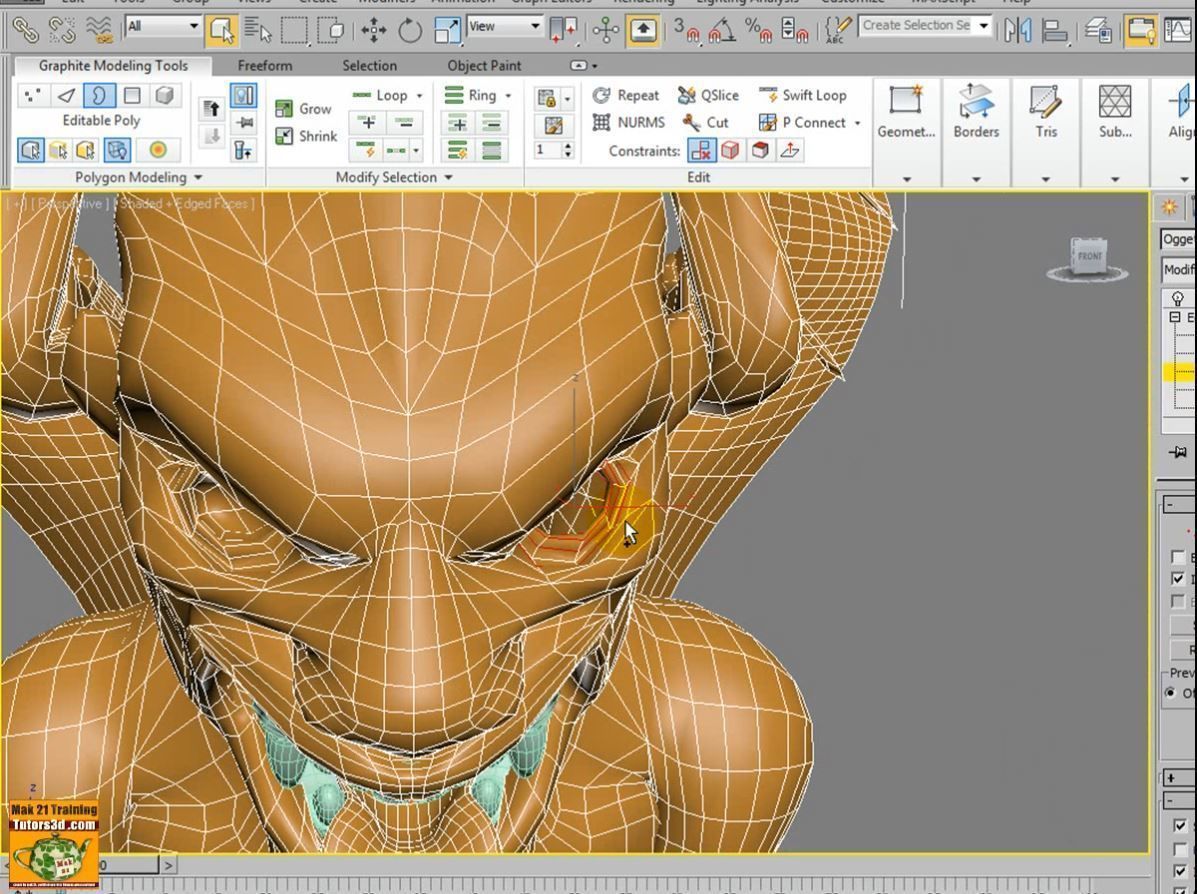The height and width of the screenshot is (894, 1197).
Task: Click the Pin Stack icon in ribbon
Action: tap(244, 122)
